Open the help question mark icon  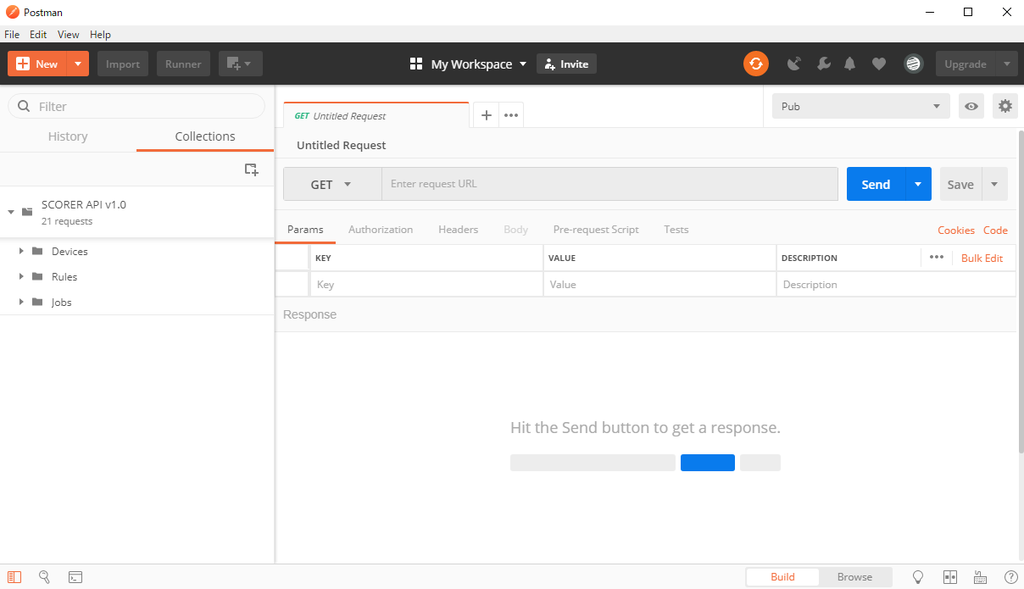pos(1010,577)
